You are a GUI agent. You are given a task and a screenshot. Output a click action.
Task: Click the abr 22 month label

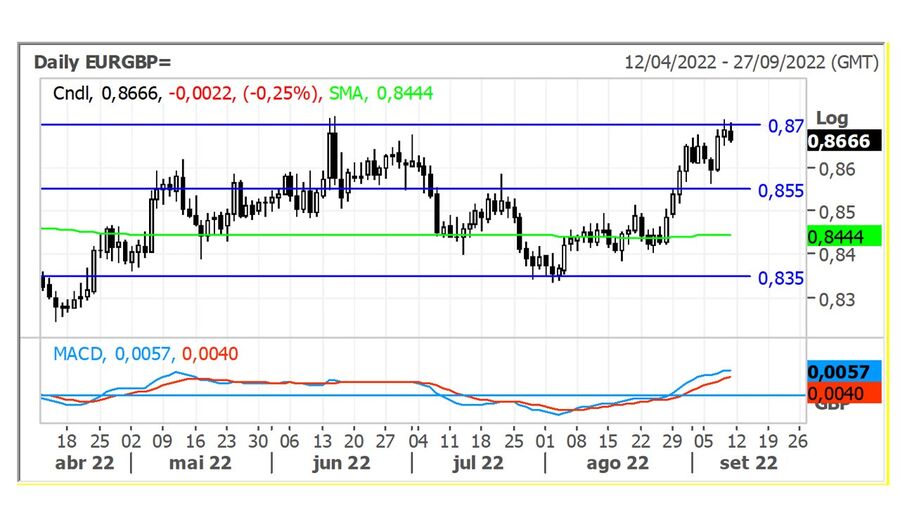pyautogui.click(x=84, y=462)
